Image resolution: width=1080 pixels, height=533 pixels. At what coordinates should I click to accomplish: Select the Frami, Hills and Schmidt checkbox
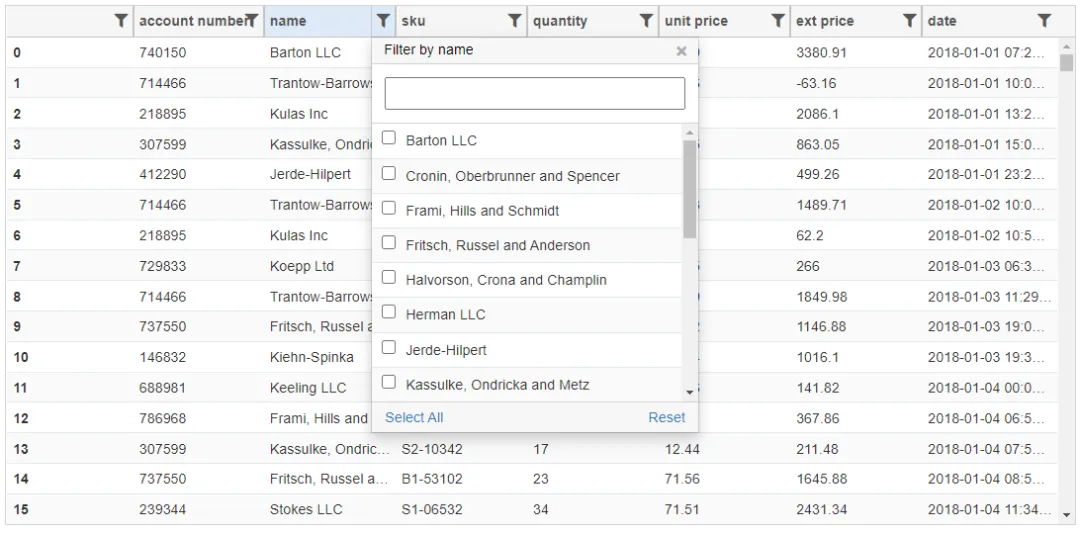(389, 210)
